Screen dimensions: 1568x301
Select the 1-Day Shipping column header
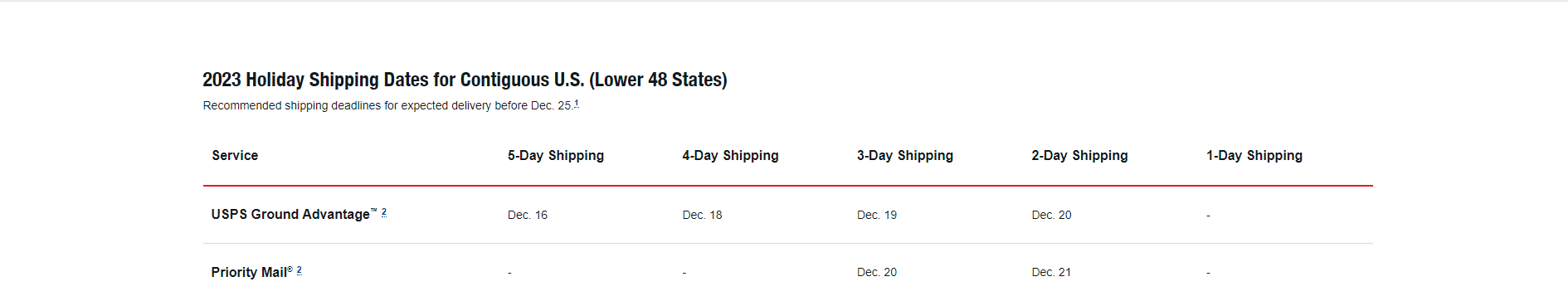[x=1254, y=156]
